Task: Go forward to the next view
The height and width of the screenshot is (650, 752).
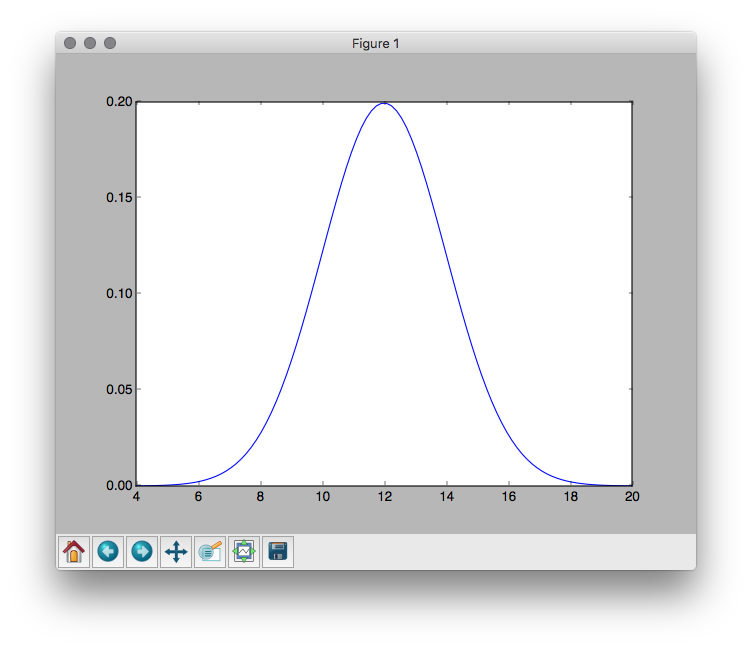Action: click(x=142, y=552)
